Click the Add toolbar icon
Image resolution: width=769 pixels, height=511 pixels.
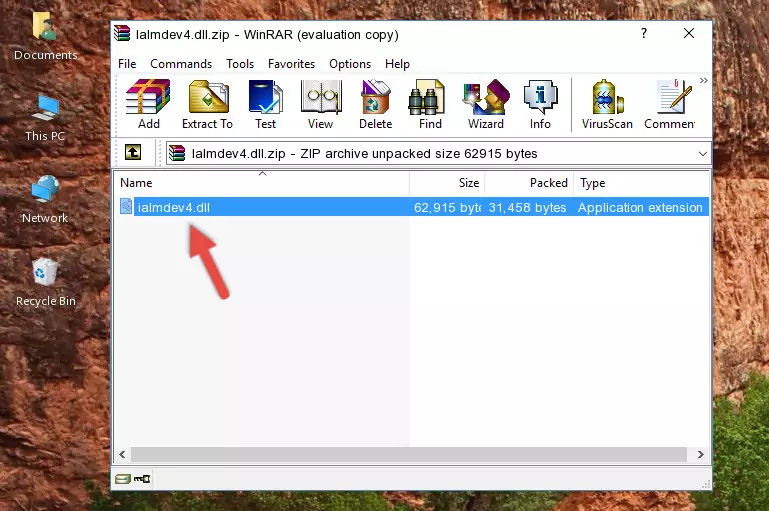(148, 104)
